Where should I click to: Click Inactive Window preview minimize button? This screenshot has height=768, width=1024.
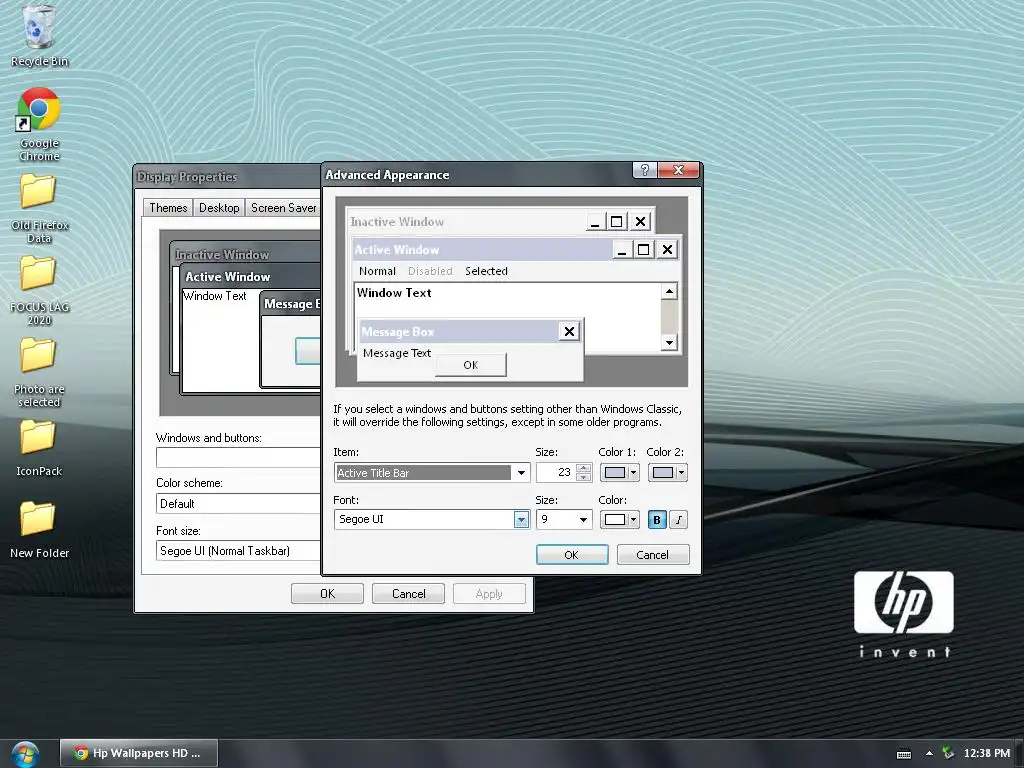(x=595, y=222)
